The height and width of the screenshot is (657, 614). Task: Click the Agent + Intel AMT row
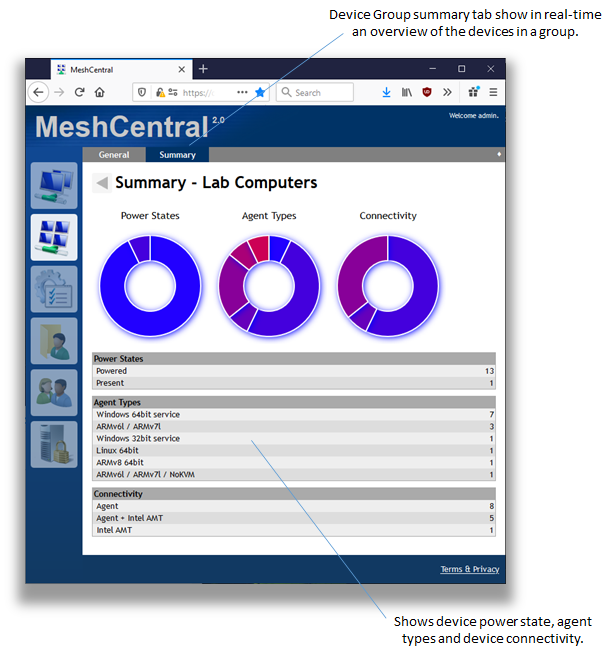[x=294, y=518]
